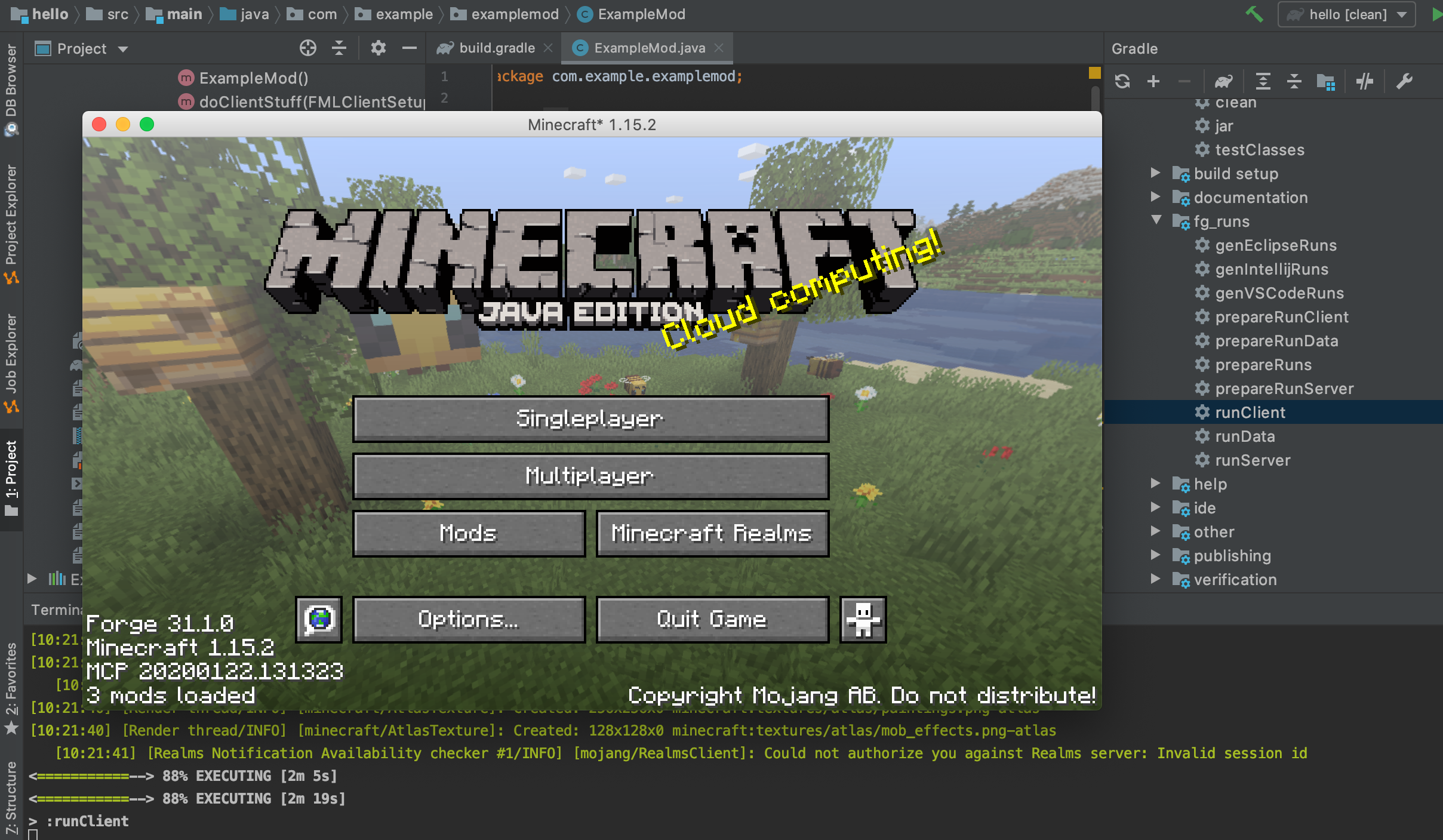This screenshot has width=1443, height=840.
Task: Select the ExampleMod() constructor in structure list
Action: pos(243,78)
